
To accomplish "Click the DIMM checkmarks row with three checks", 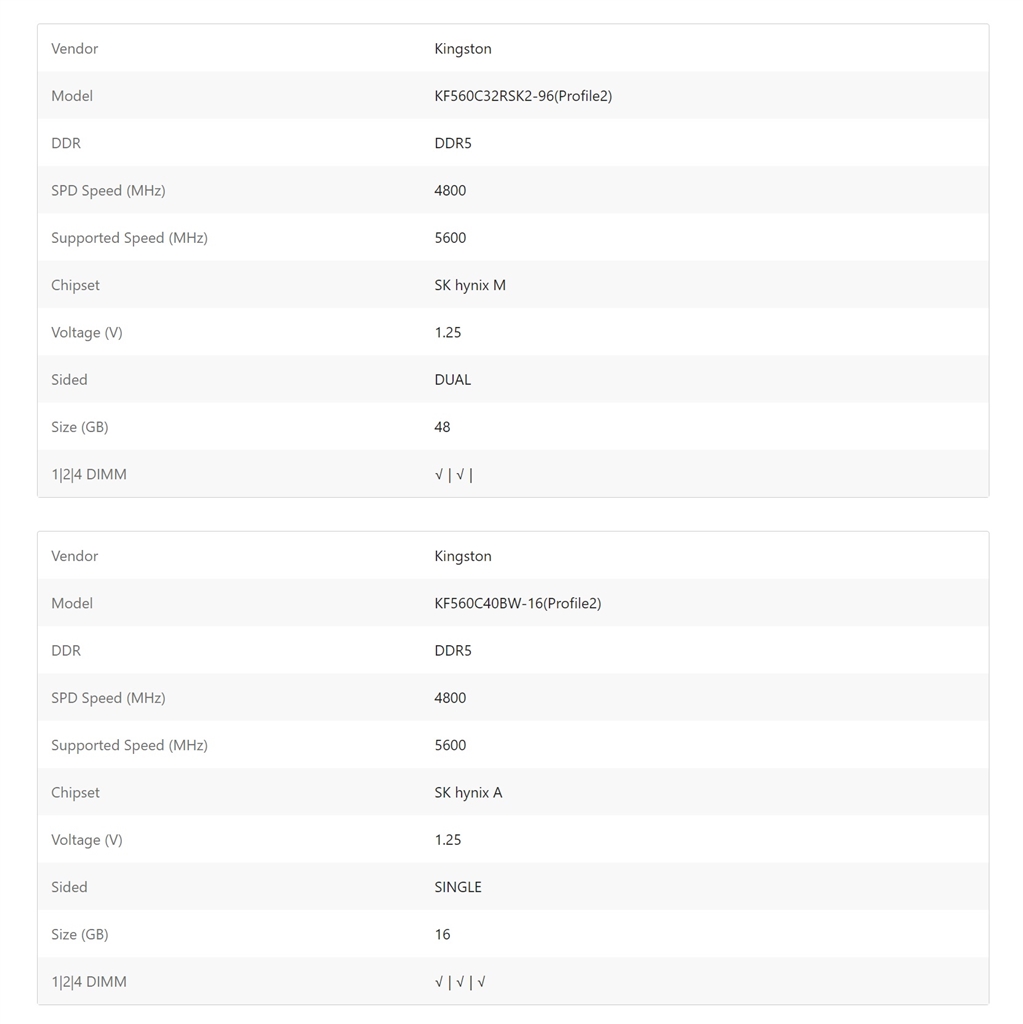I will pyautogui.click(x=460, y=982).
